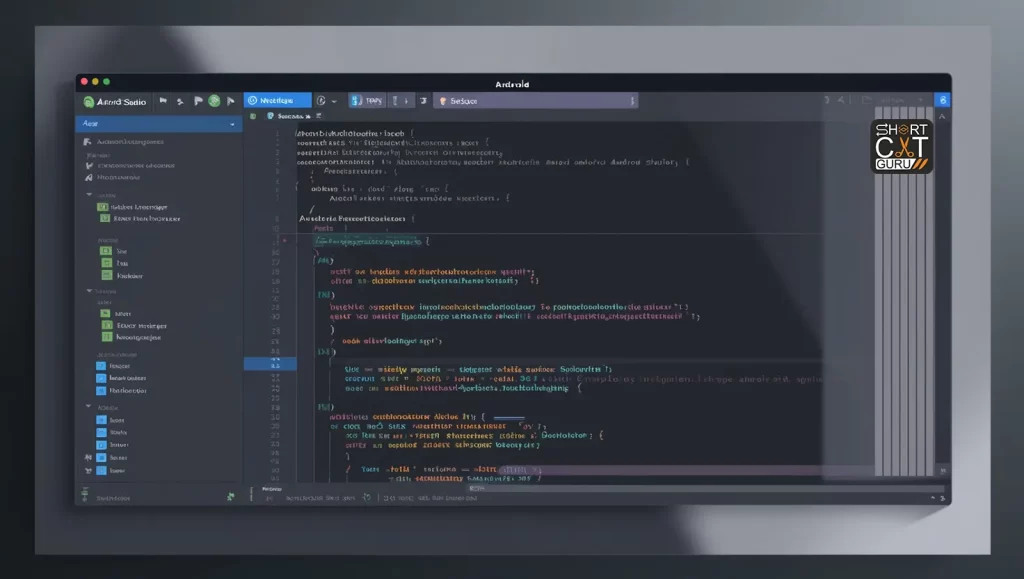Click the blue-icon toolbar button left of the lightbulb field
The width and height of the screenshot is (1024, 579).
pos(366,101)
